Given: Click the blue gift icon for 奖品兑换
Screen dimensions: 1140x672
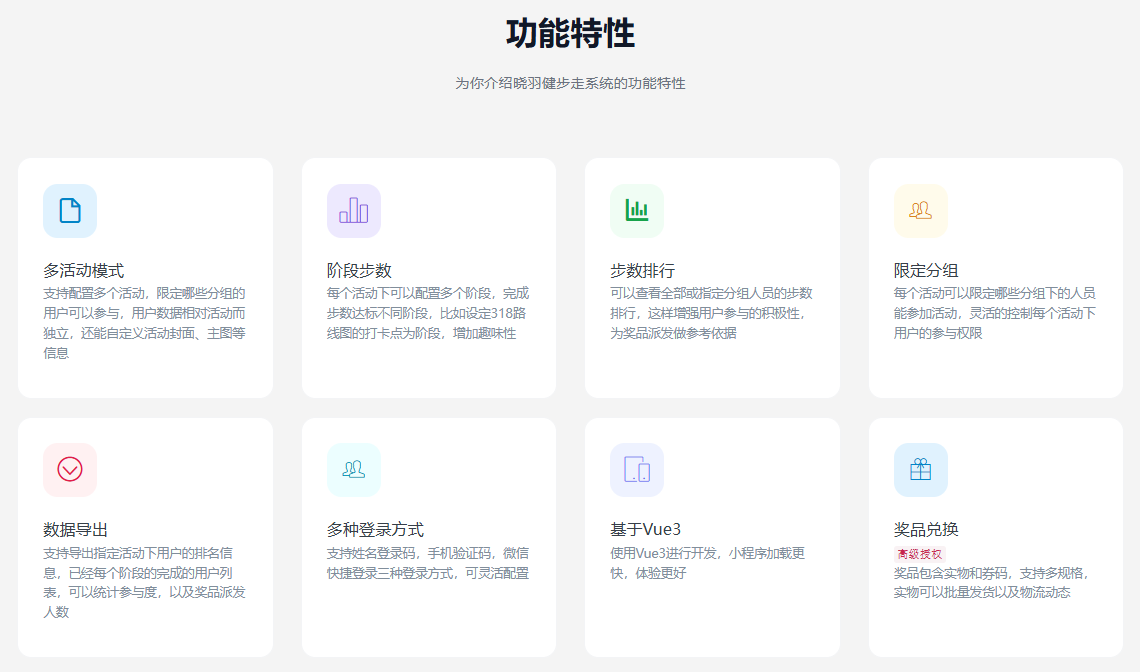Looking at the screenshot, I should (x=920, y=470).
